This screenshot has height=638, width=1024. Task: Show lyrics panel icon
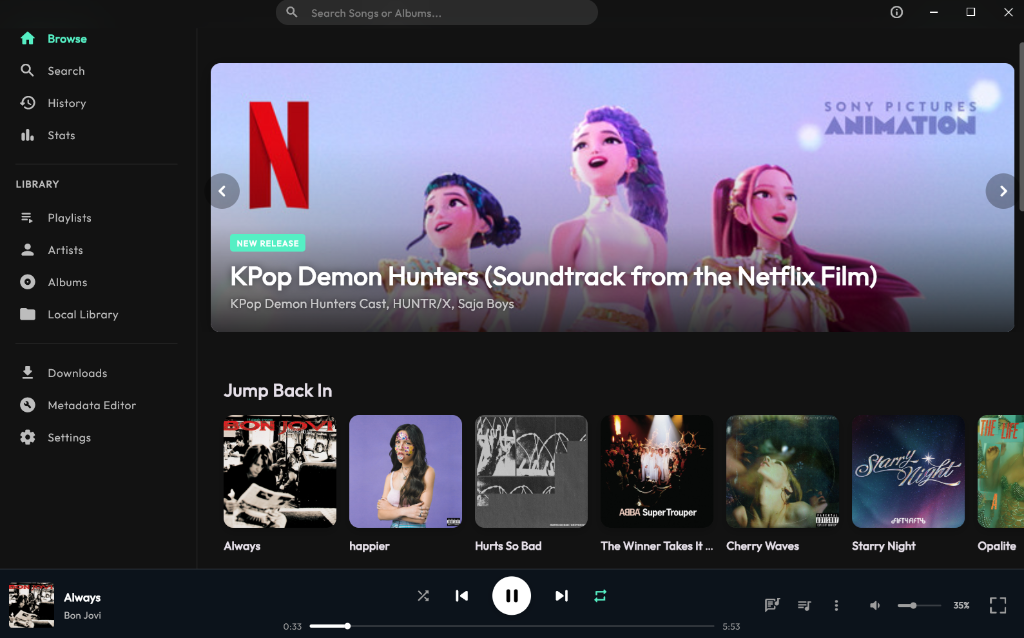pos(772,605)
